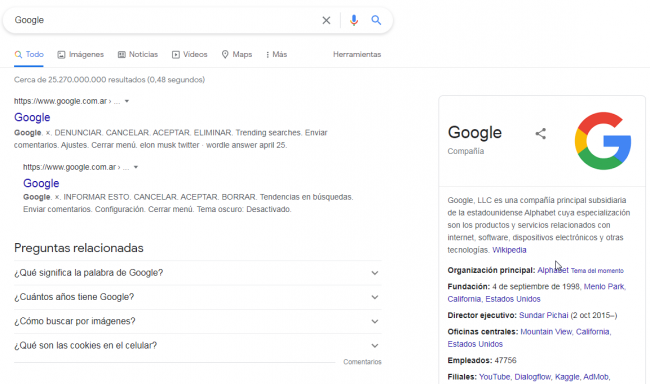Open the Wikipedia link in the description

509,250
